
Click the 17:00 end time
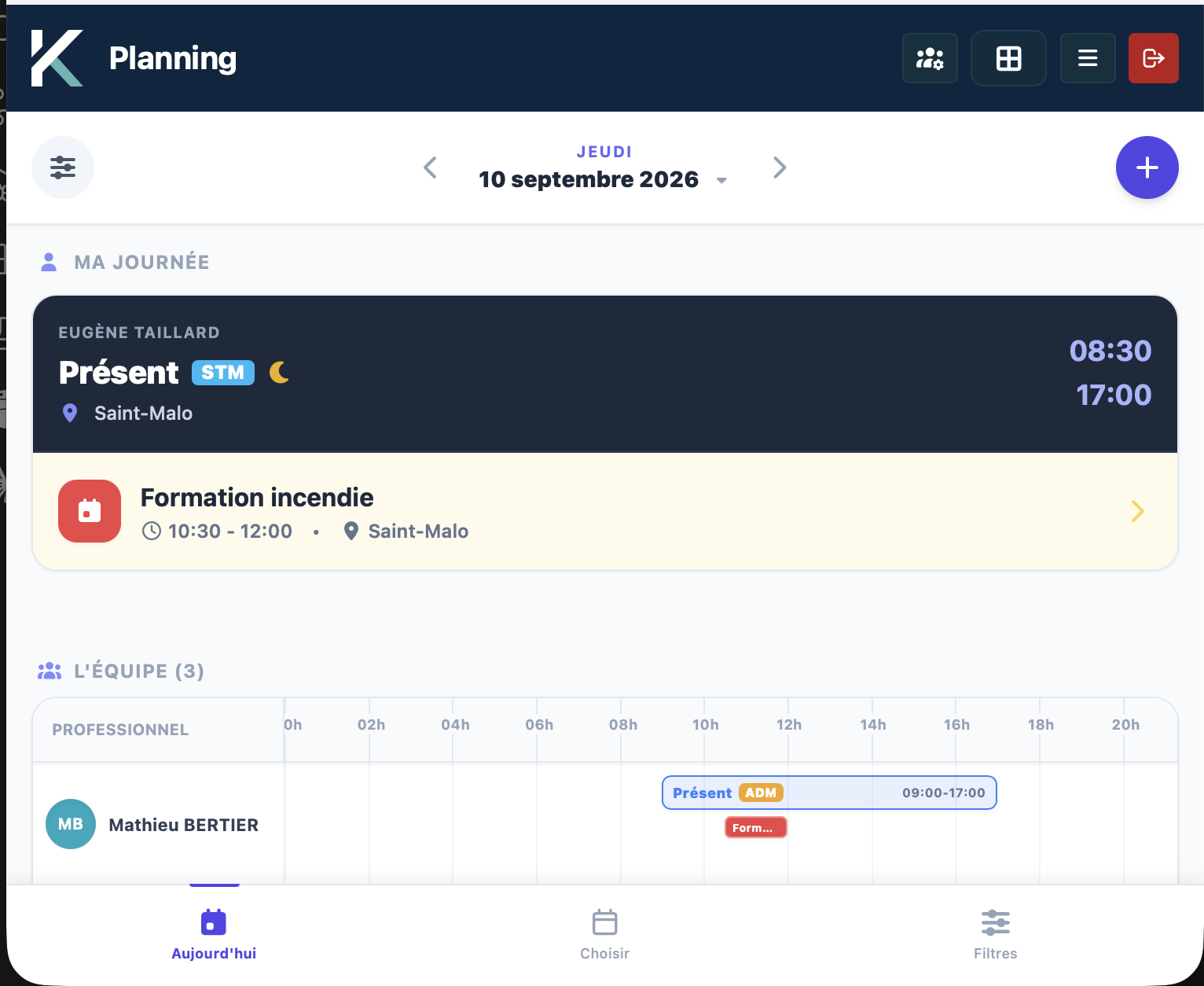tap(1114, 395)
